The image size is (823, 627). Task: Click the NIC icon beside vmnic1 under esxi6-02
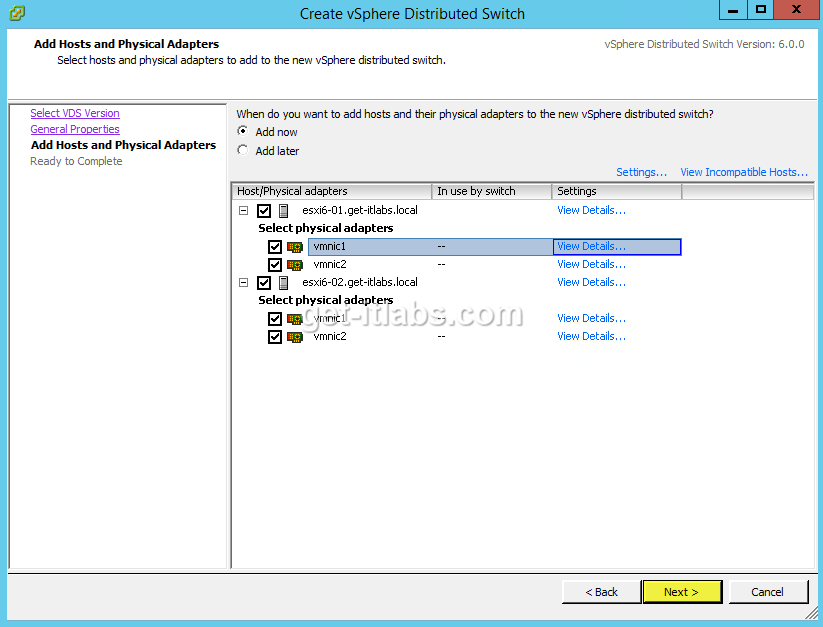tap(296, 318)
